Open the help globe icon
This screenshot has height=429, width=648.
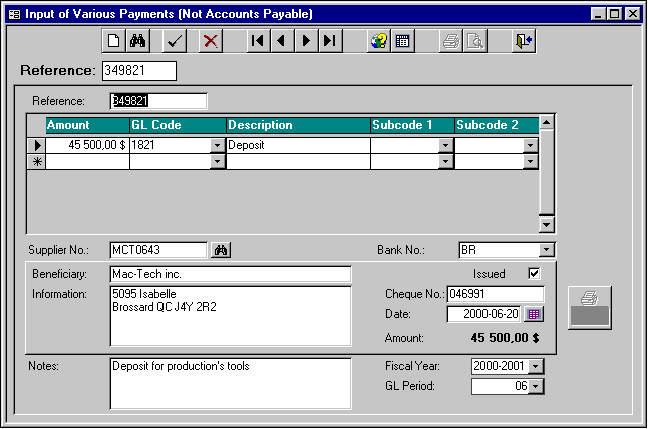(x=378, y=41)
